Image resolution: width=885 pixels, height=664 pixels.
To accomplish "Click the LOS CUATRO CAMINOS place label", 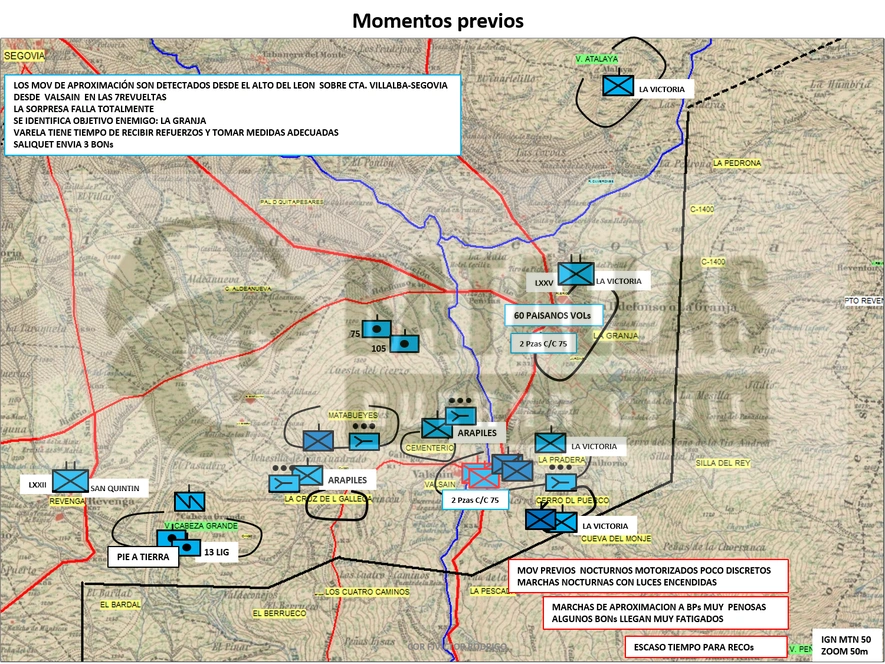I will [367, 592].
